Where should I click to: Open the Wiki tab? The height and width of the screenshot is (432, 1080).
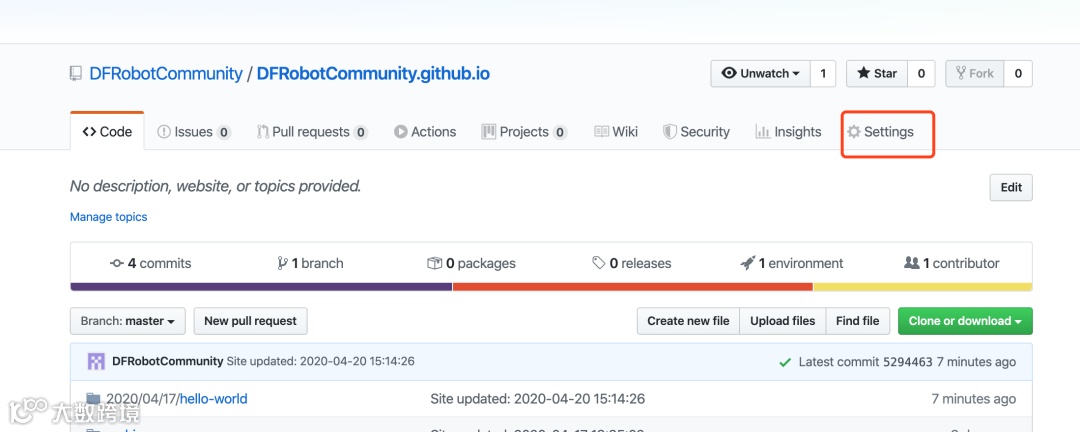pos(616,132)
